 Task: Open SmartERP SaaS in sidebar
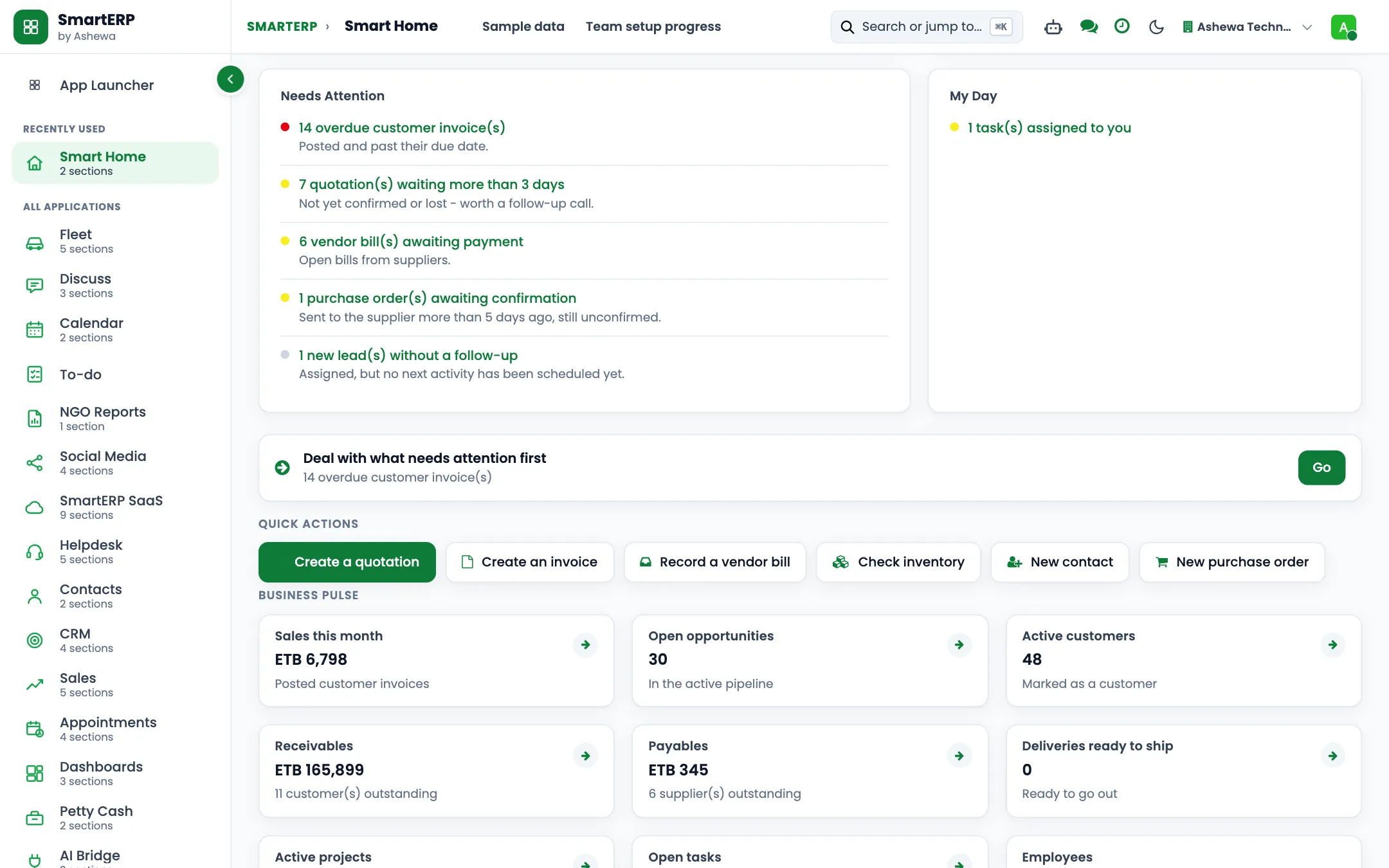[x=114, y=507]
